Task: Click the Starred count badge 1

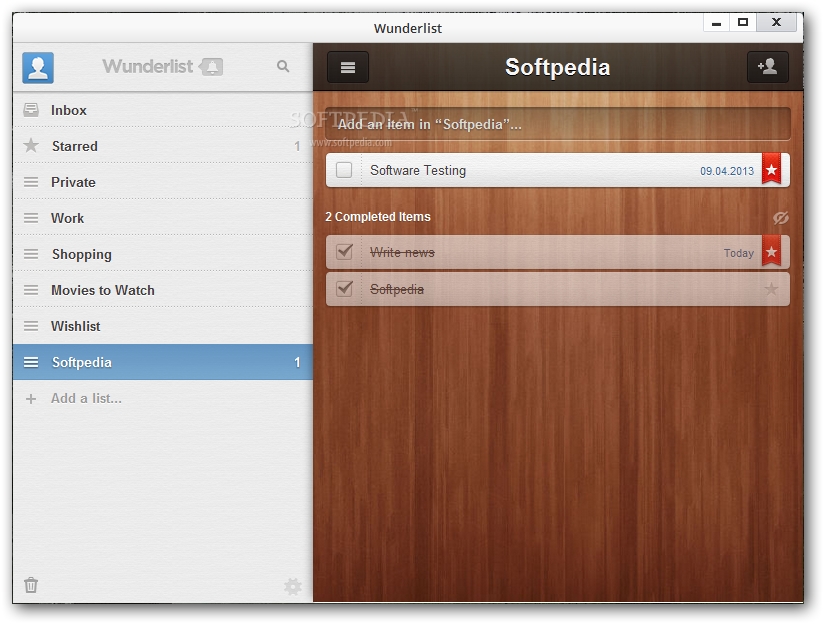Action: [297, 146]
